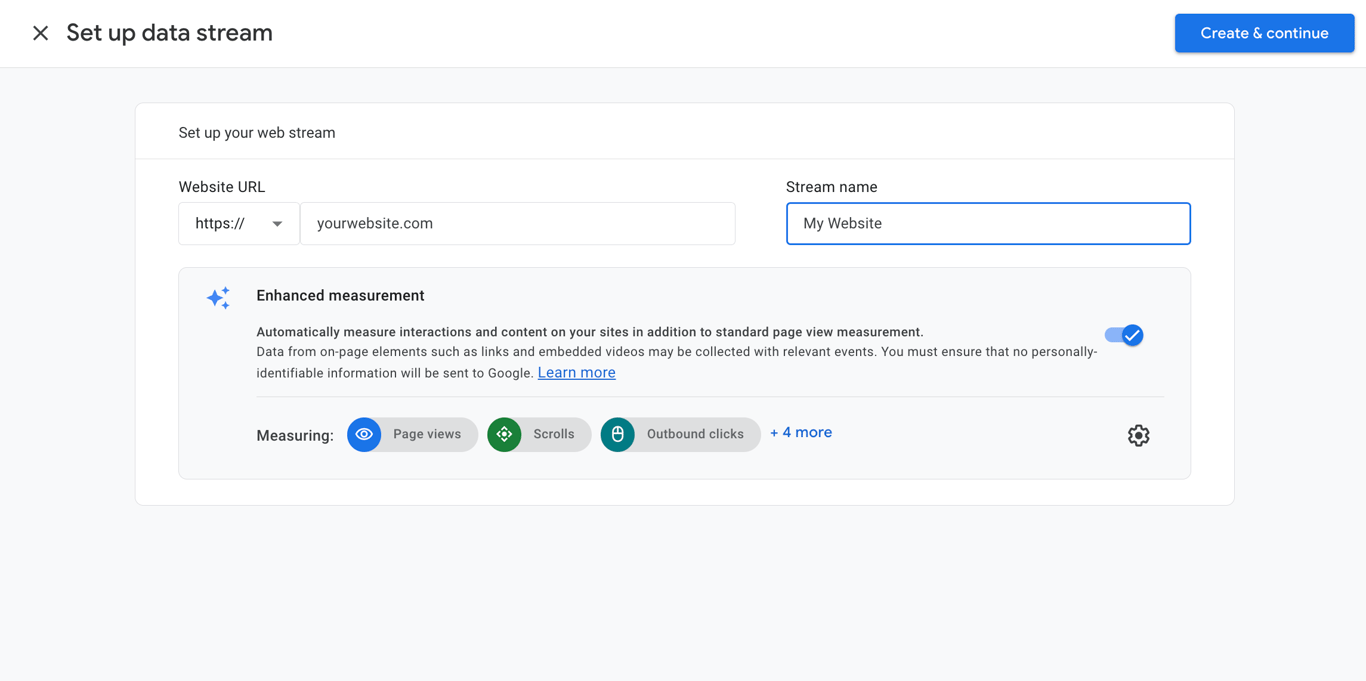
Task: Open the Learn more link
Action: click(x=576, y=371)
